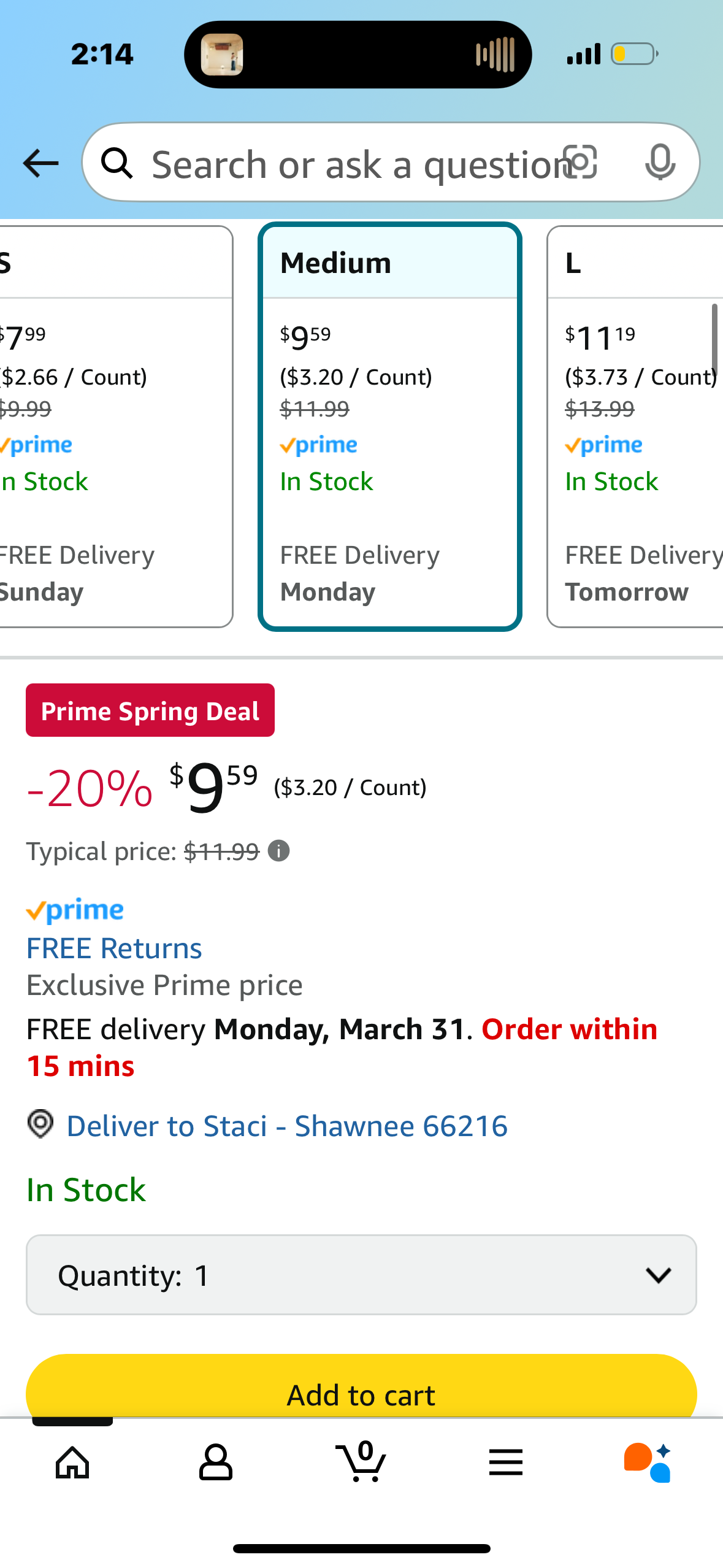
Task: Open the Rufus AI assistant icon
Action: point(648,1461)
